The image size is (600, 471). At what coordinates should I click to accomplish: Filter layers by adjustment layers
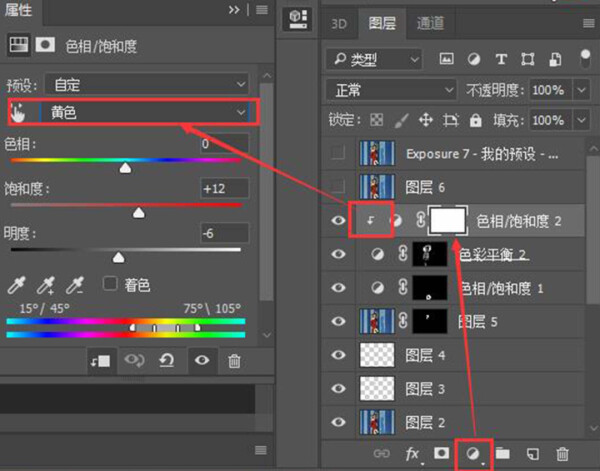tap(474, 59)
